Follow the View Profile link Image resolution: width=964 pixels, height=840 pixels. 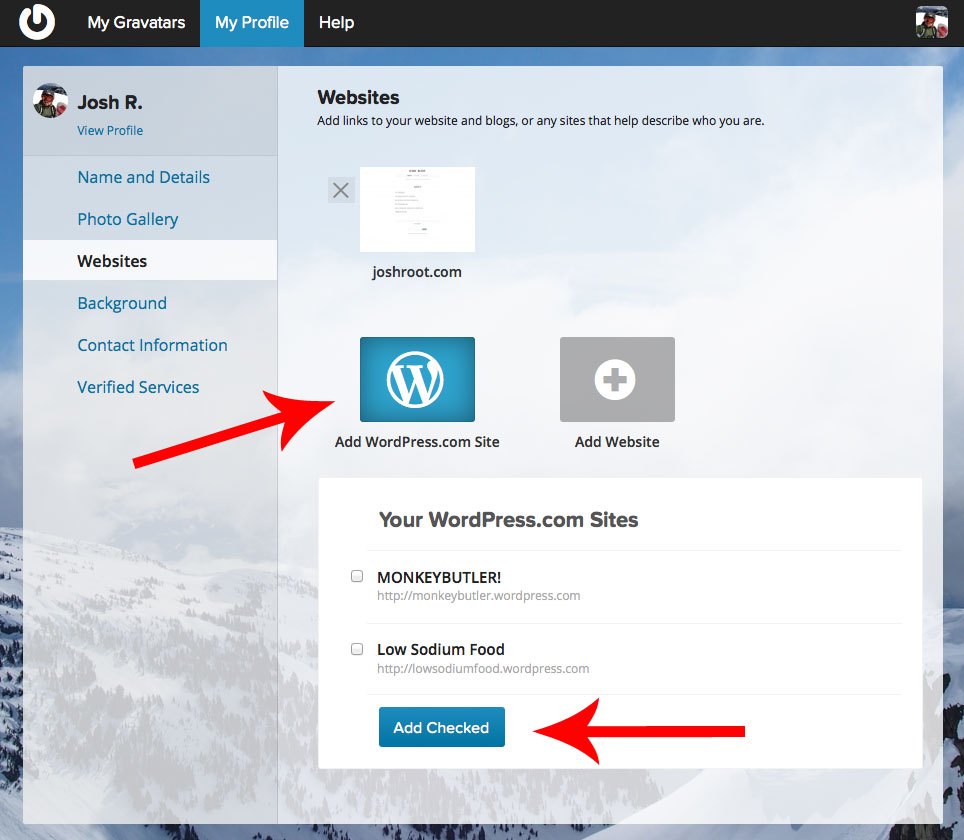pyautogui.click(x=110, y=131)
